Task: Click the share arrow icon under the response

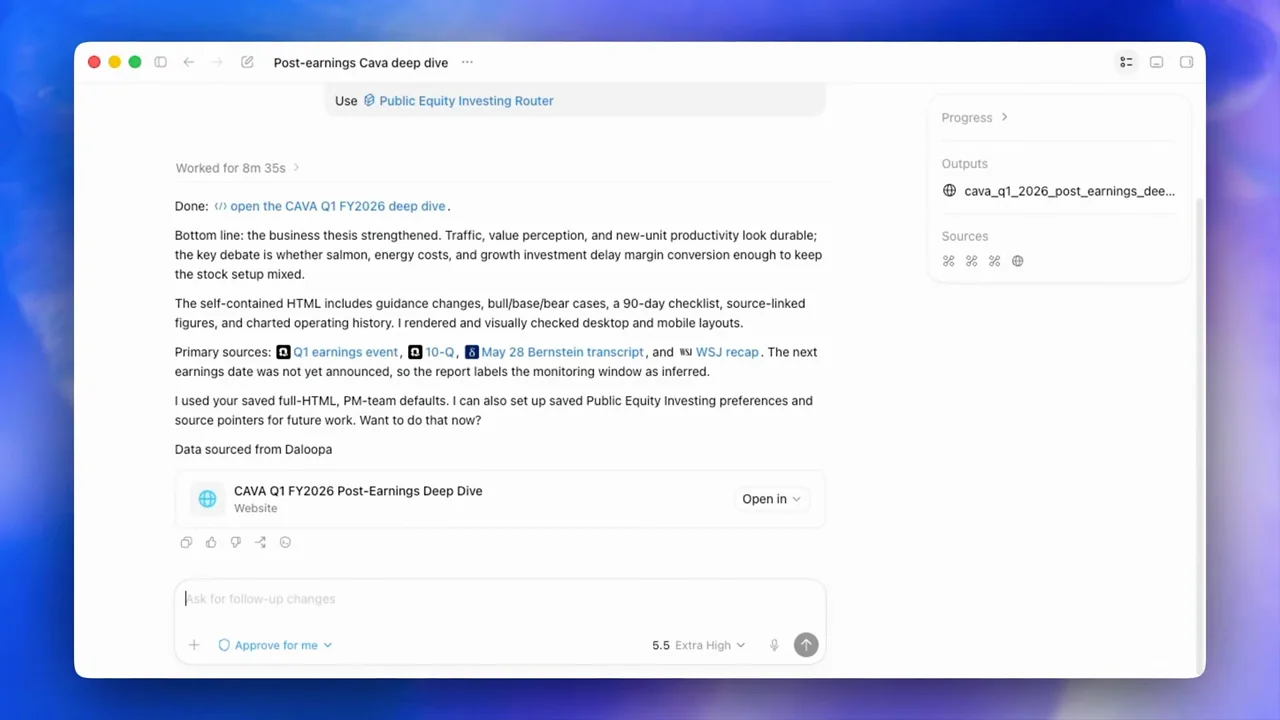Action: click(260, 542)
